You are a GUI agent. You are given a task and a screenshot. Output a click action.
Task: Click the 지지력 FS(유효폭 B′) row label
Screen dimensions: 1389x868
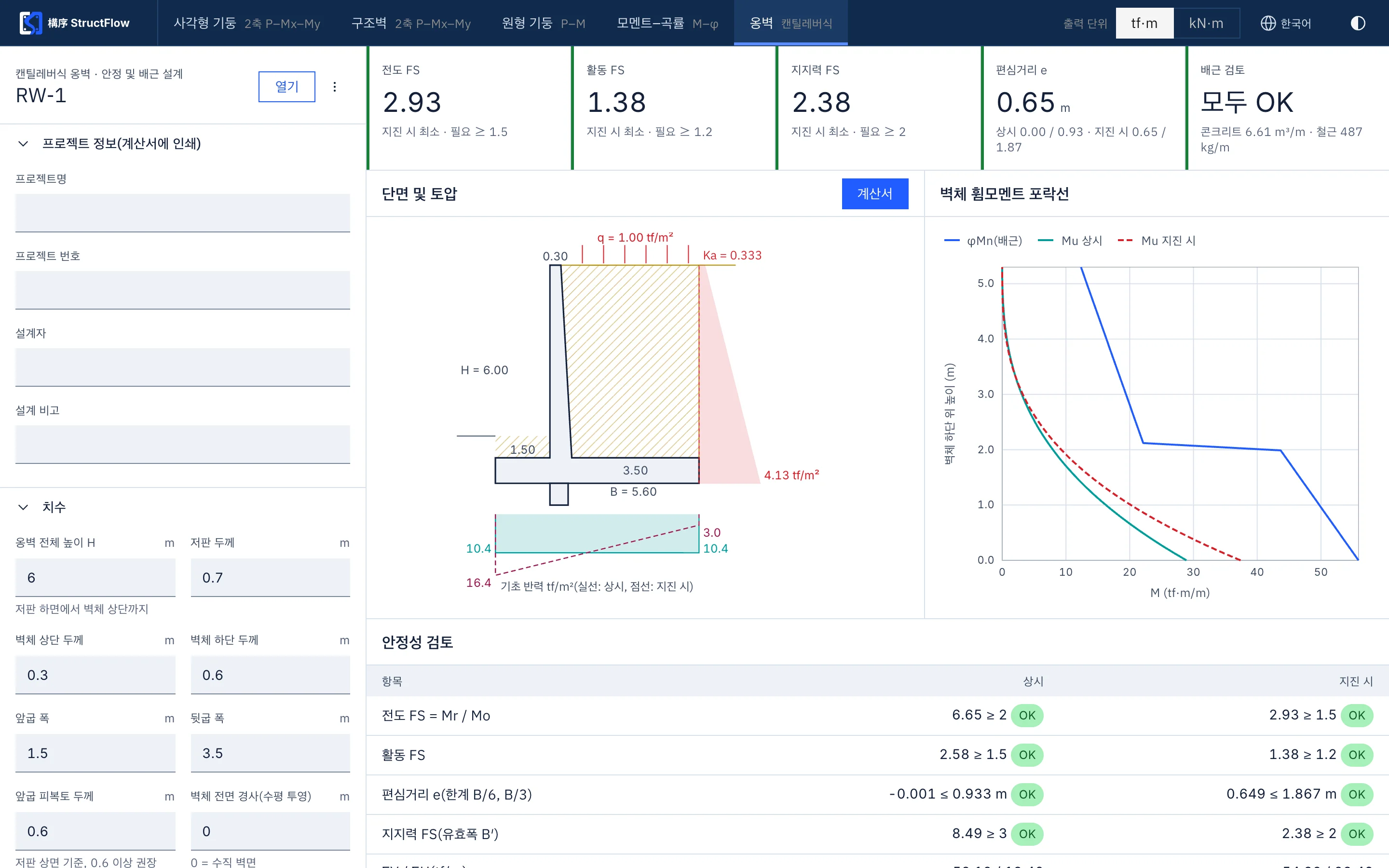440,834
